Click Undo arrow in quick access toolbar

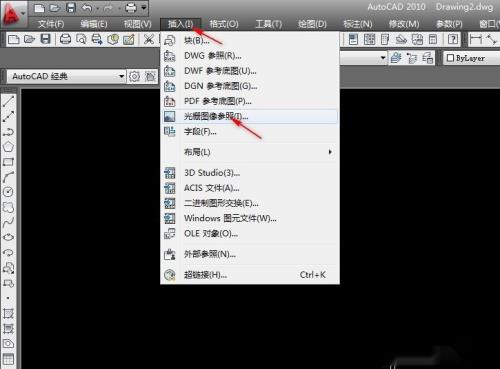coord(87,8)
